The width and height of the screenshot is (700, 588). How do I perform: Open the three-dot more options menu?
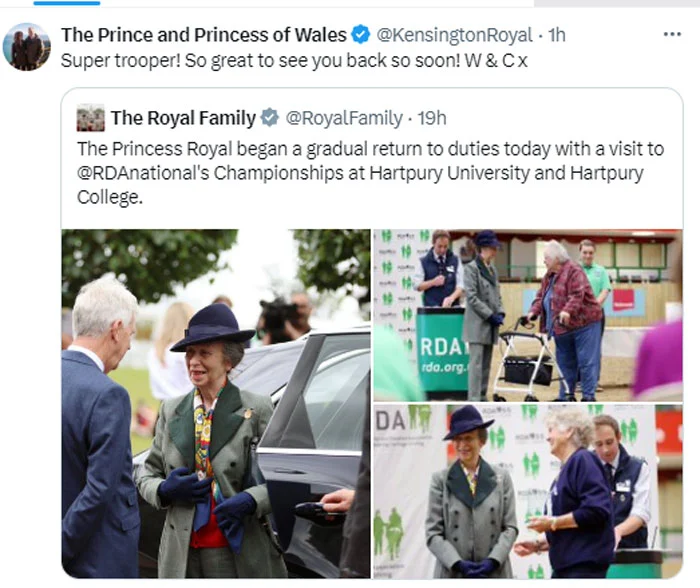pos(671,33)
